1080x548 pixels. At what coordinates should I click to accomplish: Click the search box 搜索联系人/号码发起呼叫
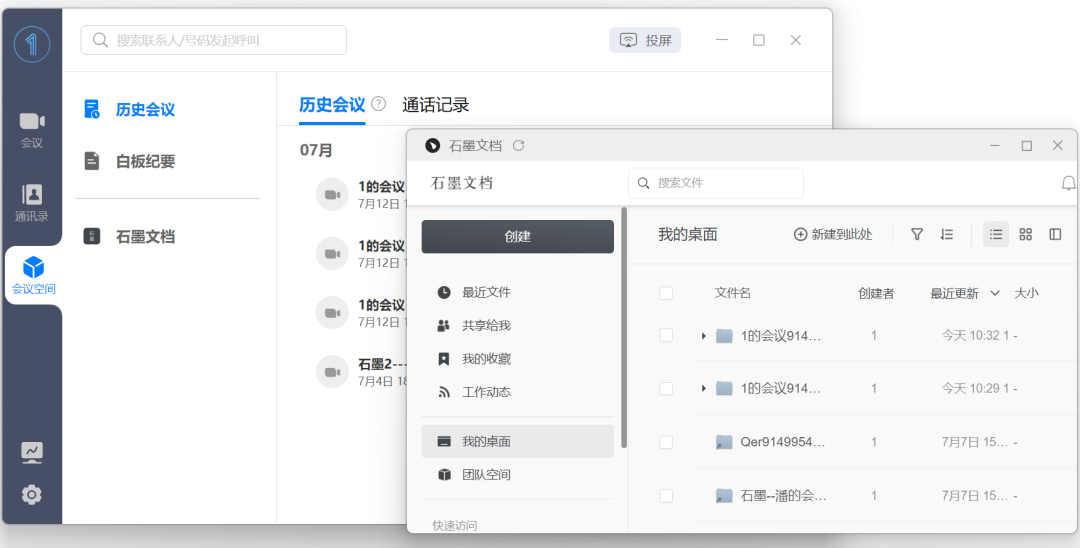tap(214, 40)
